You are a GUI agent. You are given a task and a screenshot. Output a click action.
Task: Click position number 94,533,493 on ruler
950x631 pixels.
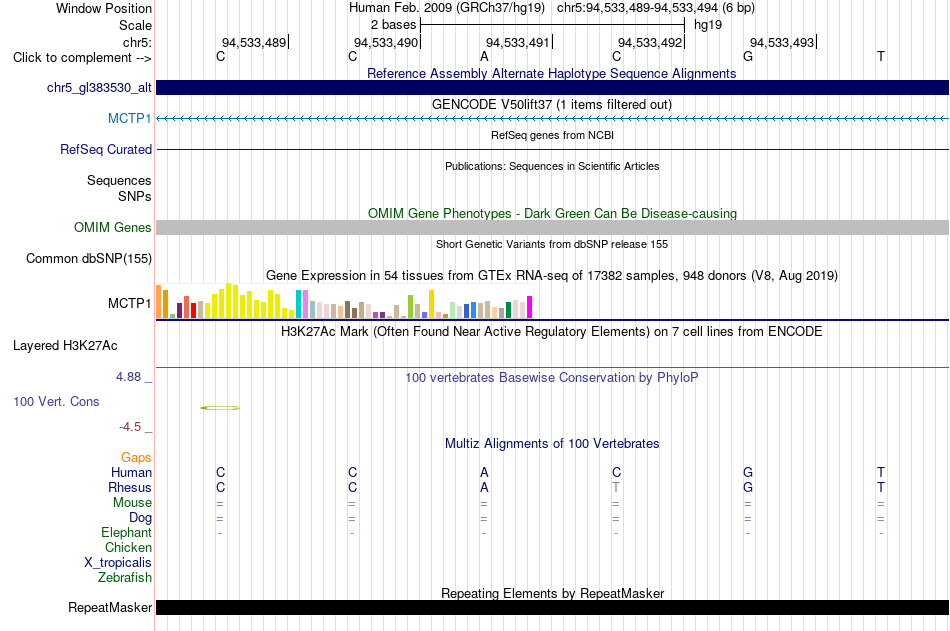click(x=782, y=42)
